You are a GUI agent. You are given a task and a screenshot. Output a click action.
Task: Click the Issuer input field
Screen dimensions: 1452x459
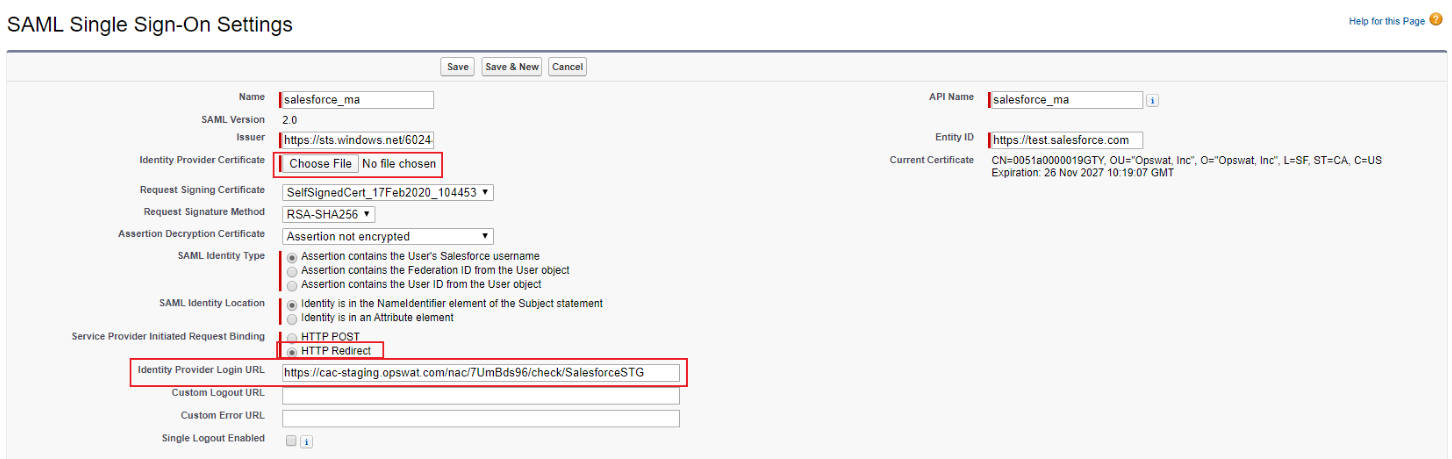point(358,140)
